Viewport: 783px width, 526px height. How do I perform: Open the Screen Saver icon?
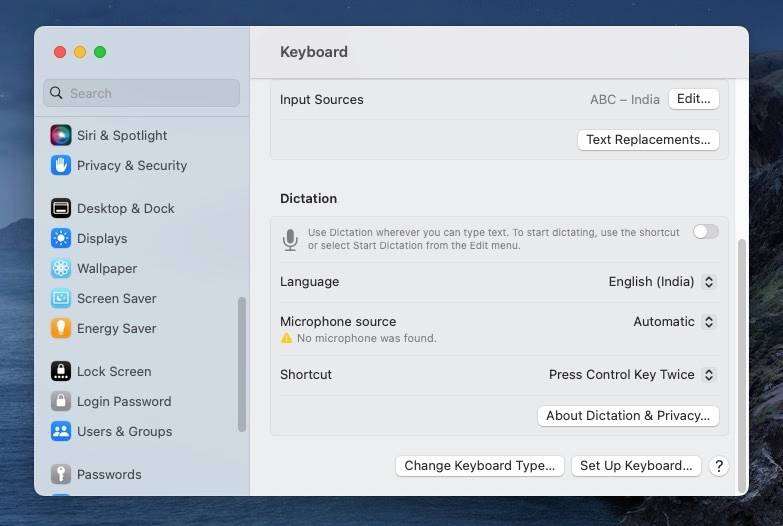(x=61, y=298)
